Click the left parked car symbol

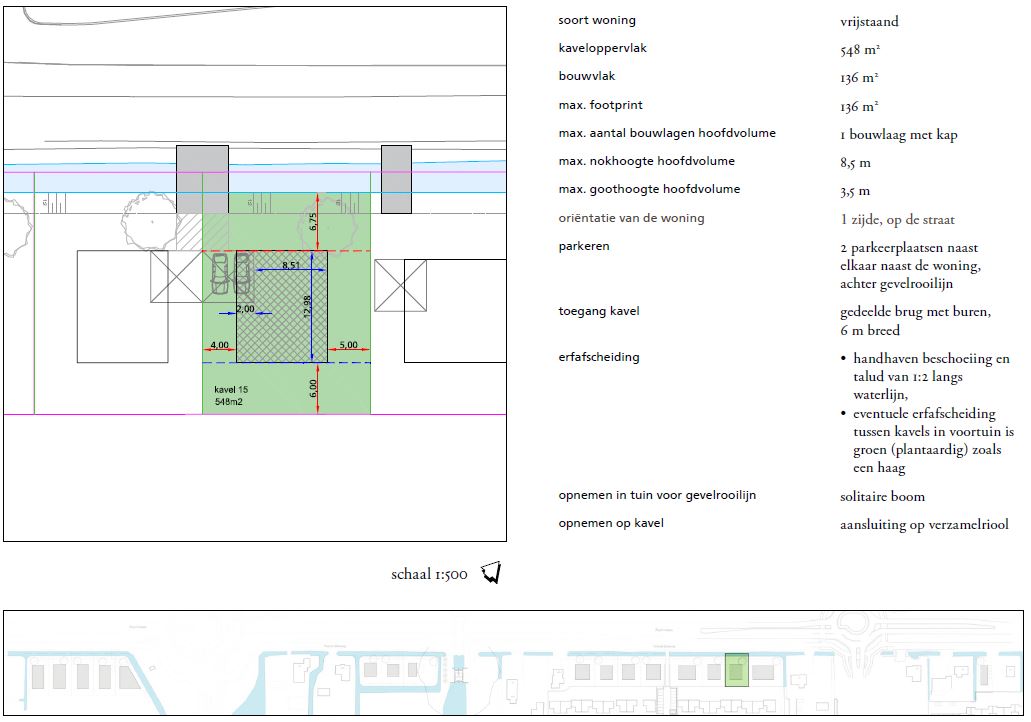(220, 274)
